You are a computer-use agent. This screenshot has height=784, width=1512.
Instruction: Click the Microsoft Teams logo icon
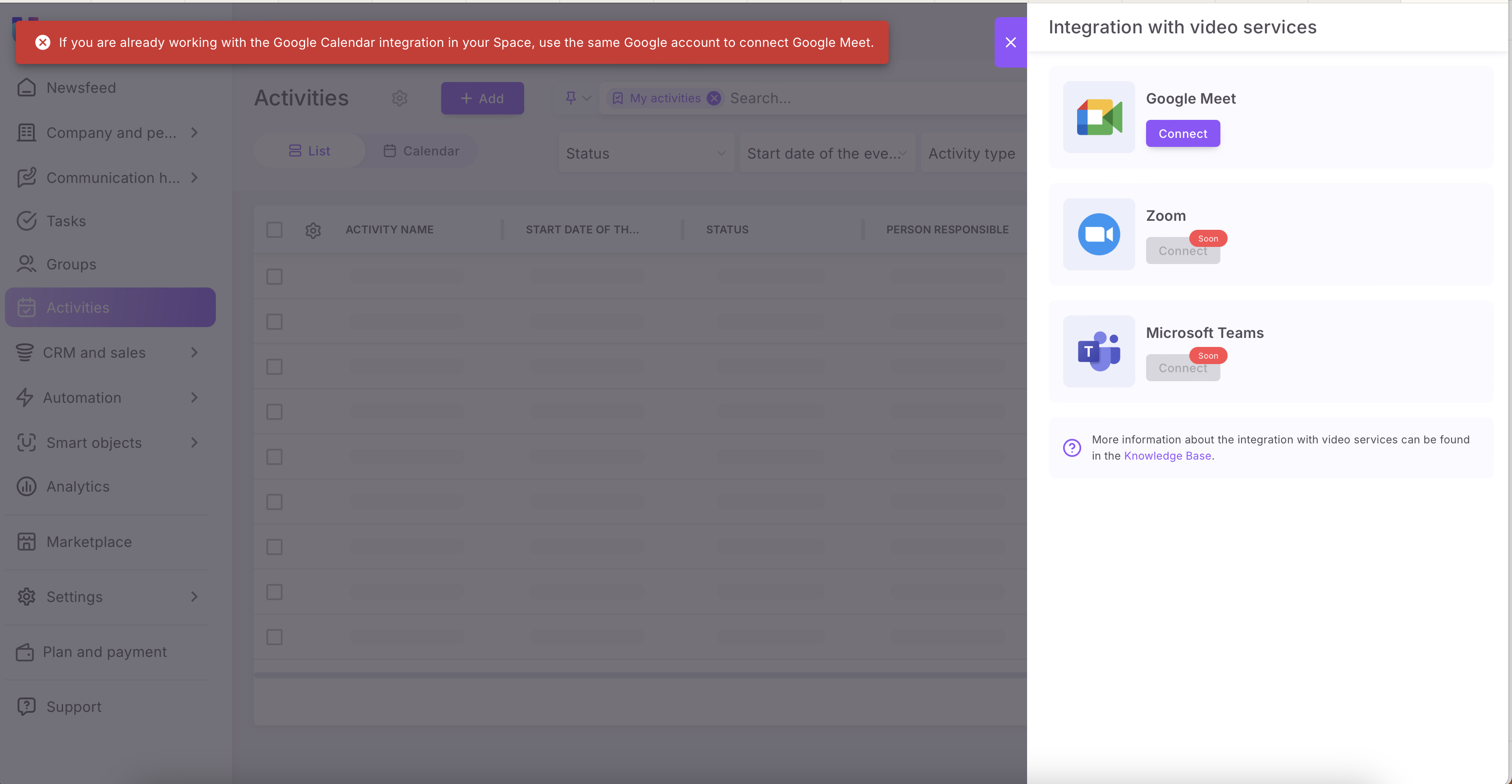pos(1099,351)
